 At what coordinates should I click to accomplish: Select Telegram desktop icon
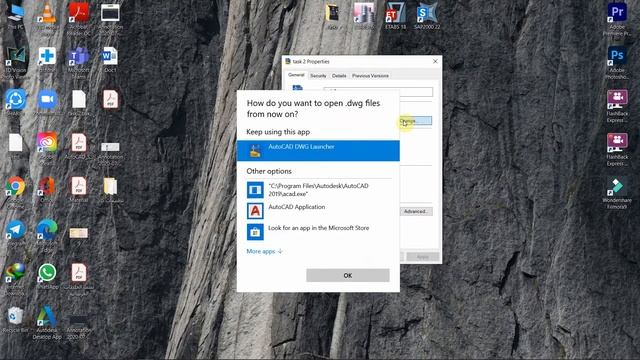tap(16, 233)
